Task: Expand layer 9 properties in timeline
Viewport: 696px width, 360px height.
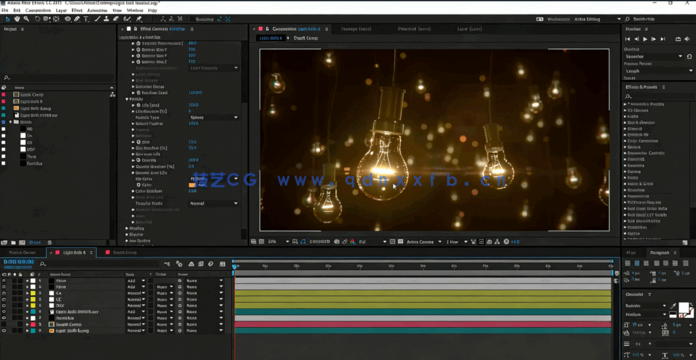Action: 27,331
